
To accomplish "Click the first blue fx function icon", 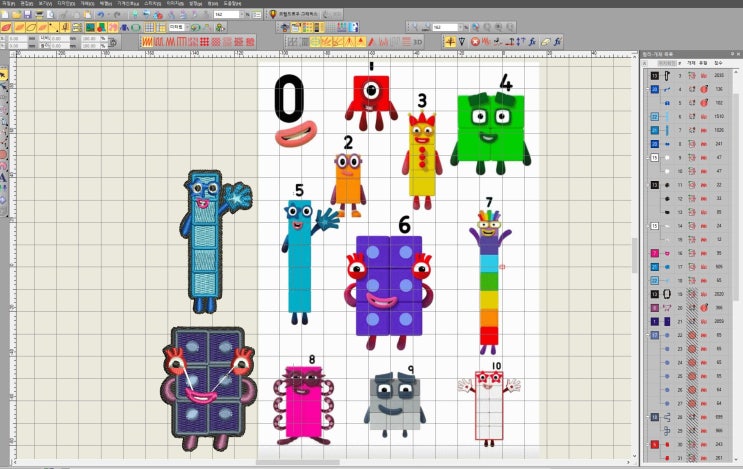I will pos(533,42).
